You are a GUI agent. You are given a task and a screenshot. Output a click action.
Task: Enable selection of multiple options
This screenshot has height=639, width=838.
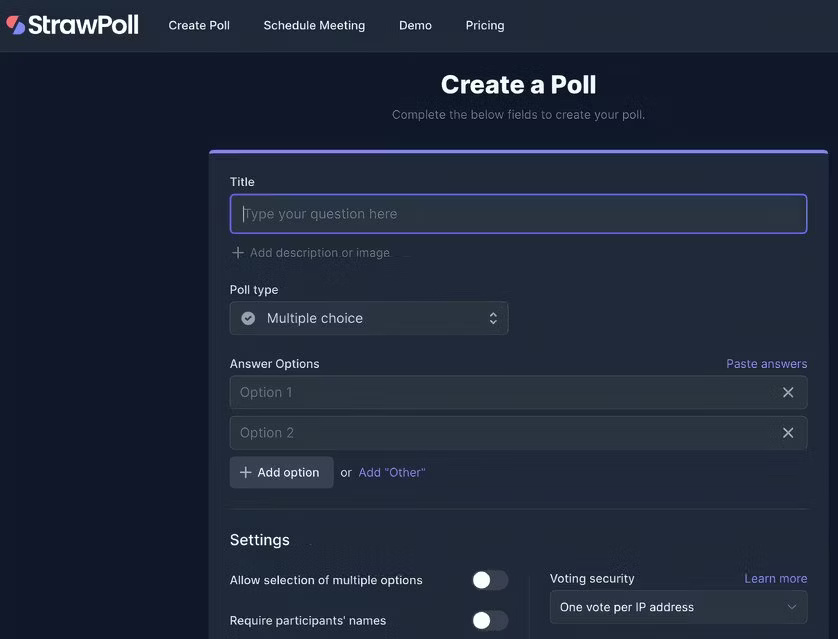(x=489, y=580)
